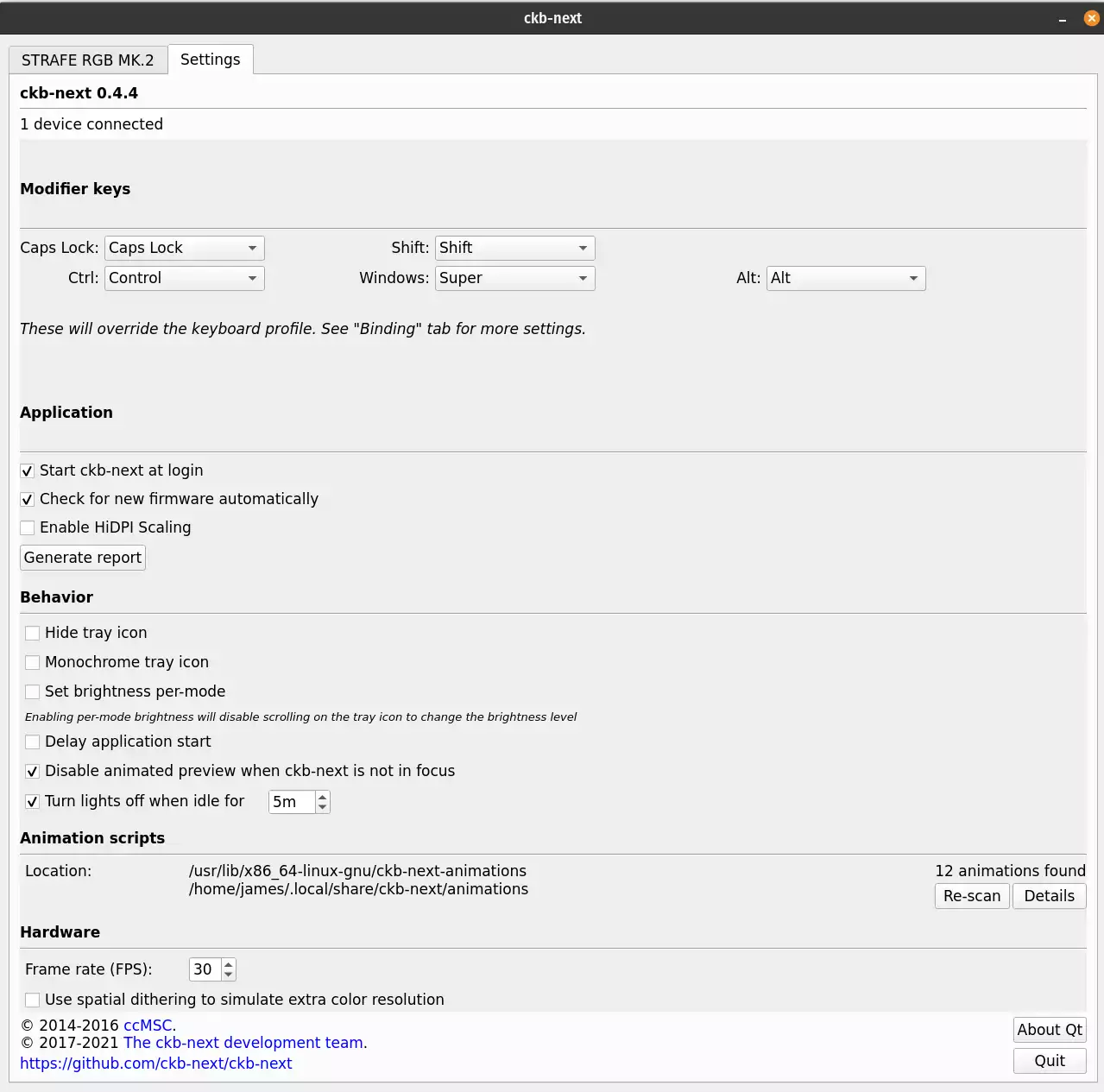Click the Re-scan animations button
This screenshot has width=1104, height=1092.
click(x=972, y=896)
